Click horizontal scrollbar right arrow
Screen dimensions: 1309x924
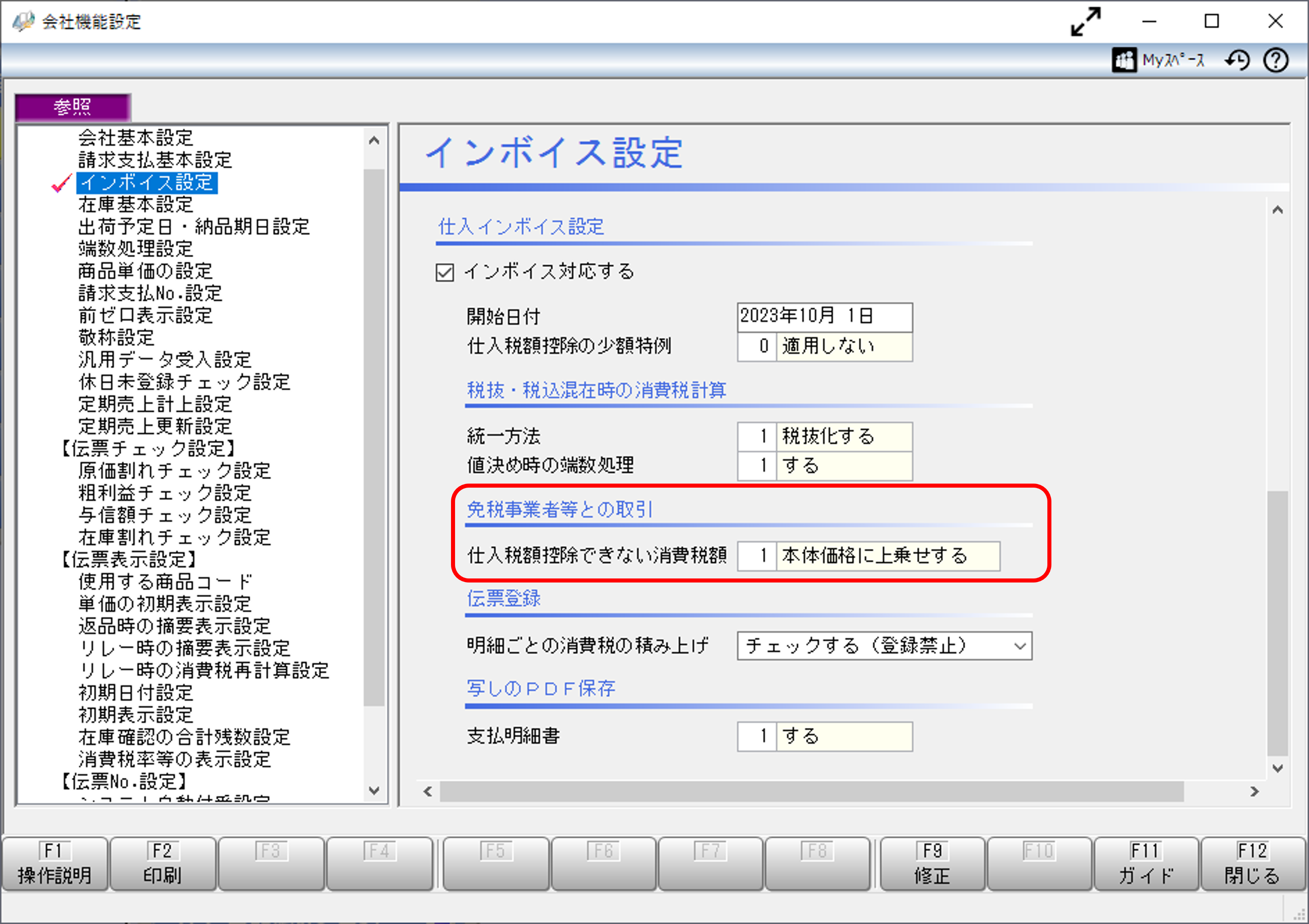pos(1254,792)
